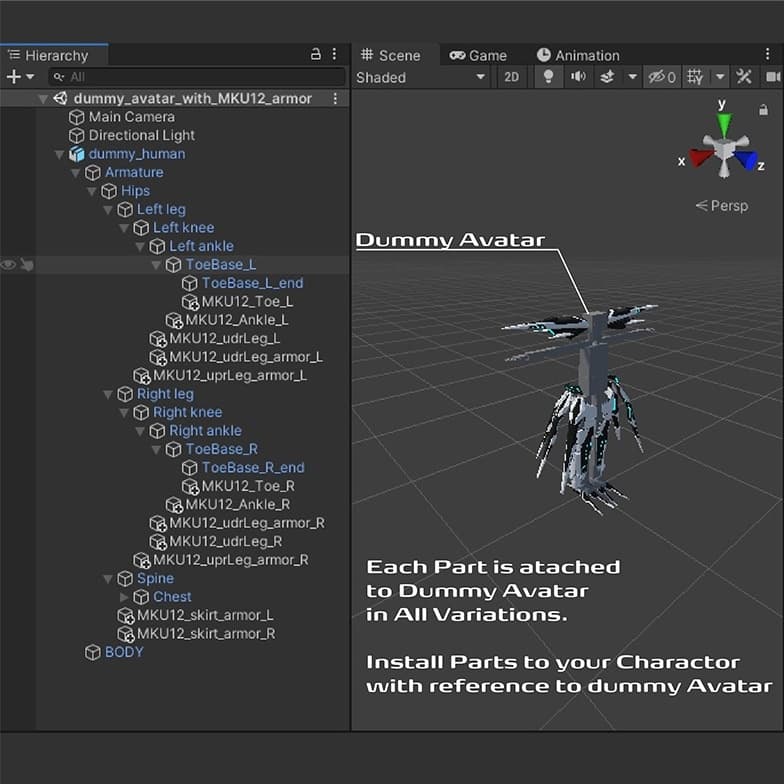Switch to the Animation tab
Image resolution: width=784 pixels, height=784 pixels.
(x=578, y=55)
